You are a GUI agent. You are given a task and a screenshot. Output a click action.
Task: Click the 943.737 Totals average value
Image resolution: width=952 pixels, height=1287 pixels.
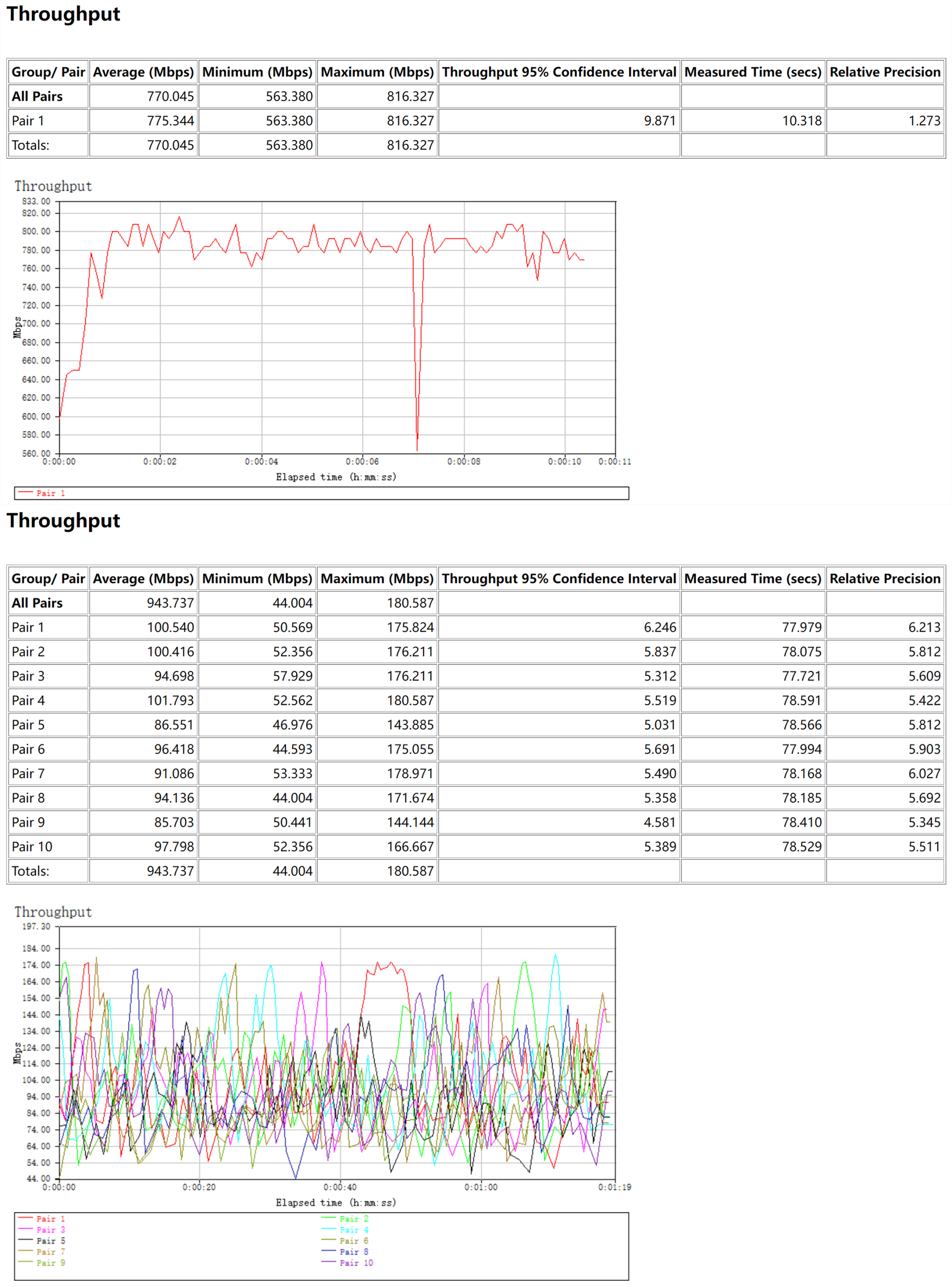click(x=170, y=870)
